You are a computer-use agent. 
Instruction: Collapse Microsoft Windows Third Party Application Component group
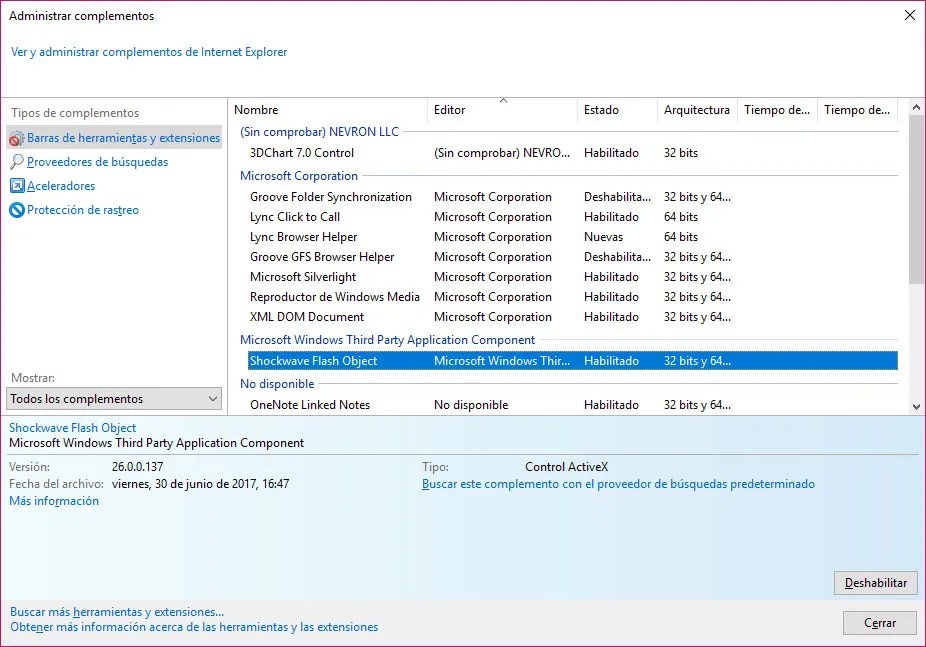[x=387, y=340]
